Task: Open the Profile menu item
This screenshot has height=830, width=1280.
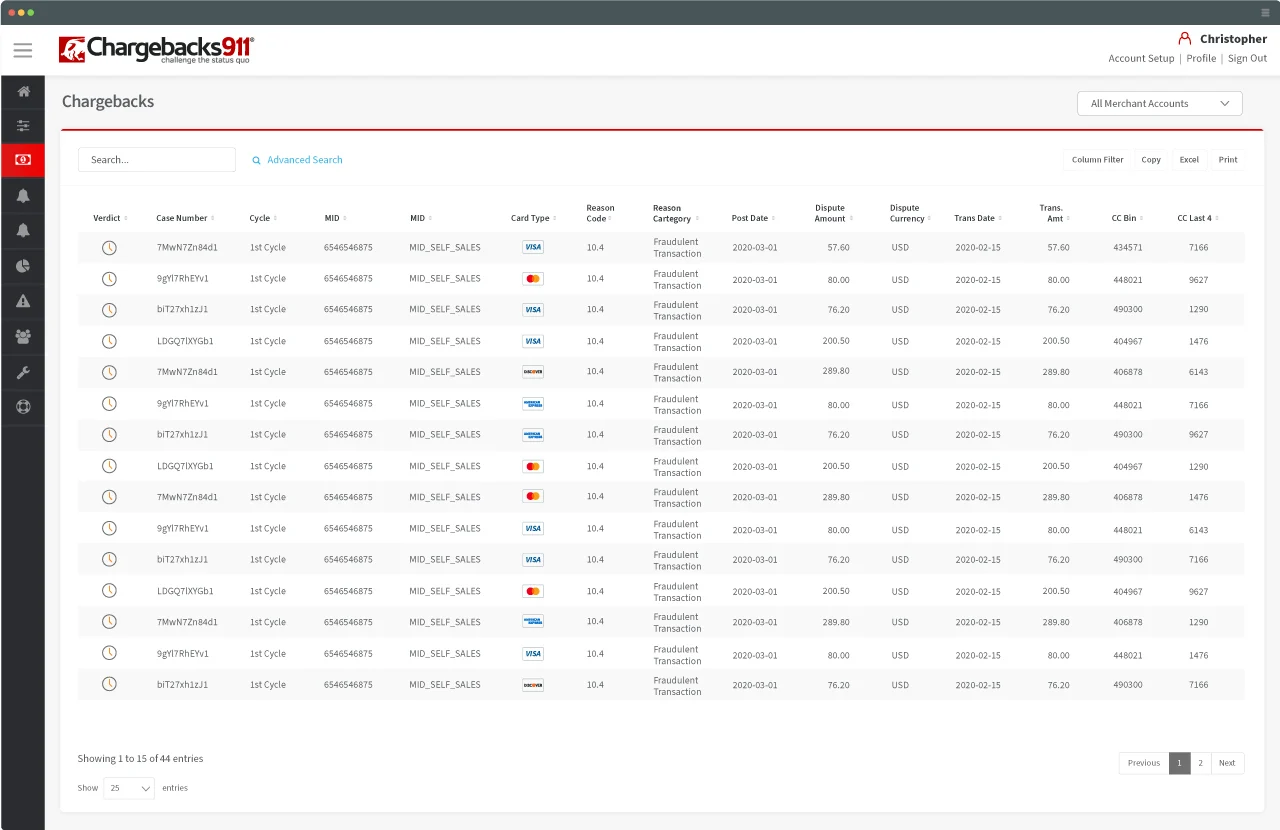Action: point(1201,58)
